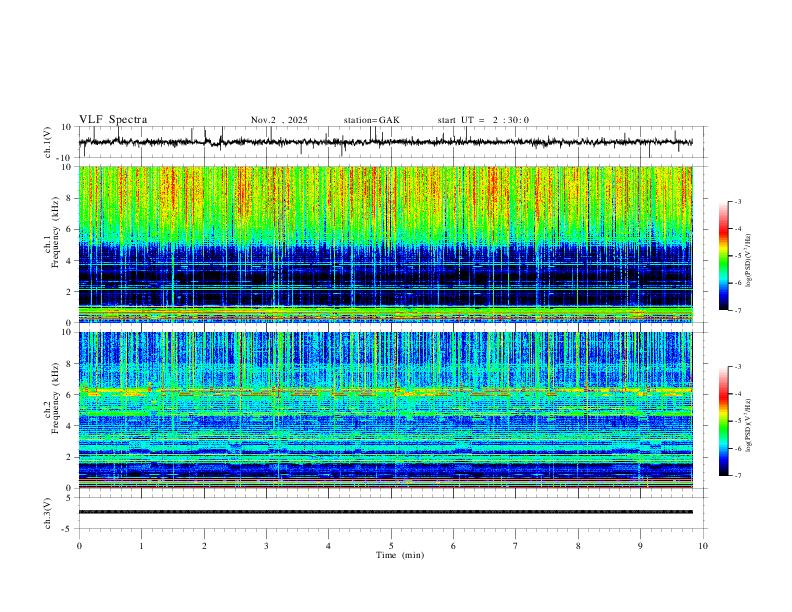
Task: Click the "2" kHz tick on ch.2 axis
Action: pyautogui.click(x=70, y=457)
